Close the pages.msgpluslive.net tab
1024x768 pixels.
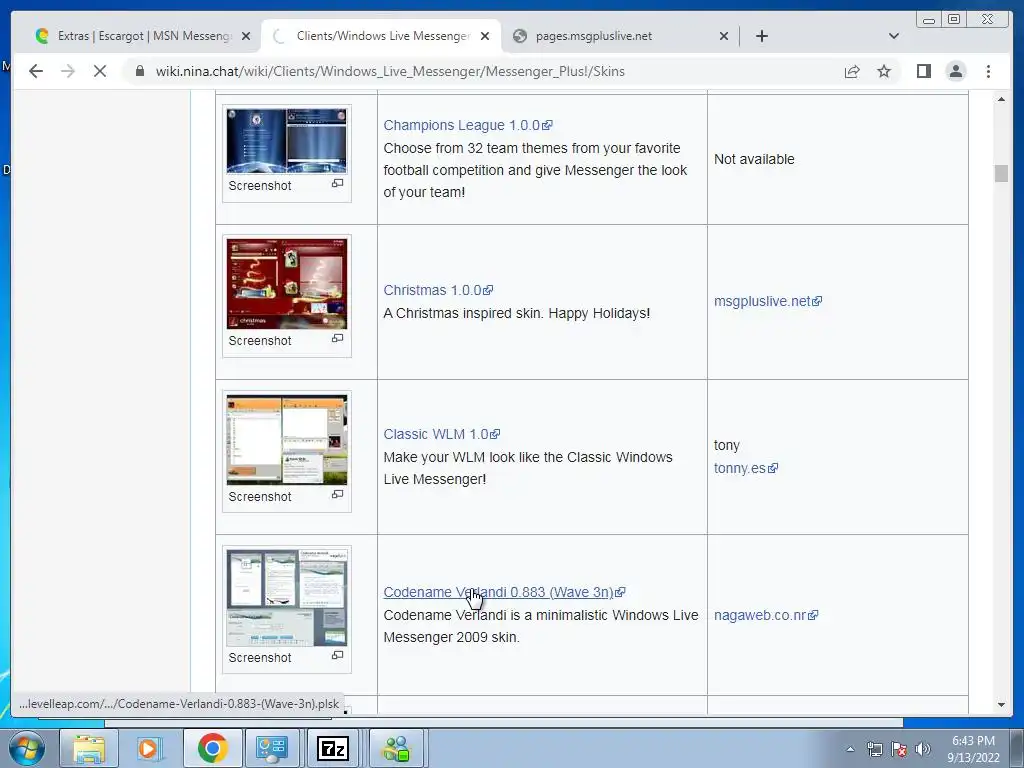point(724,37)
